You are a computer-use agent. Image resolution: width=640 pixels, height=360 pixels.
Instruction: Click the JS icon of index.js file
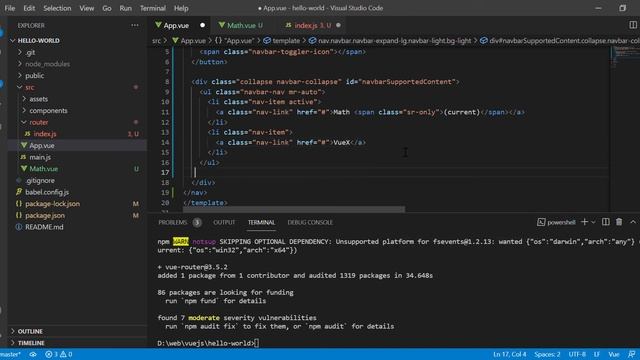pos(27,133)
